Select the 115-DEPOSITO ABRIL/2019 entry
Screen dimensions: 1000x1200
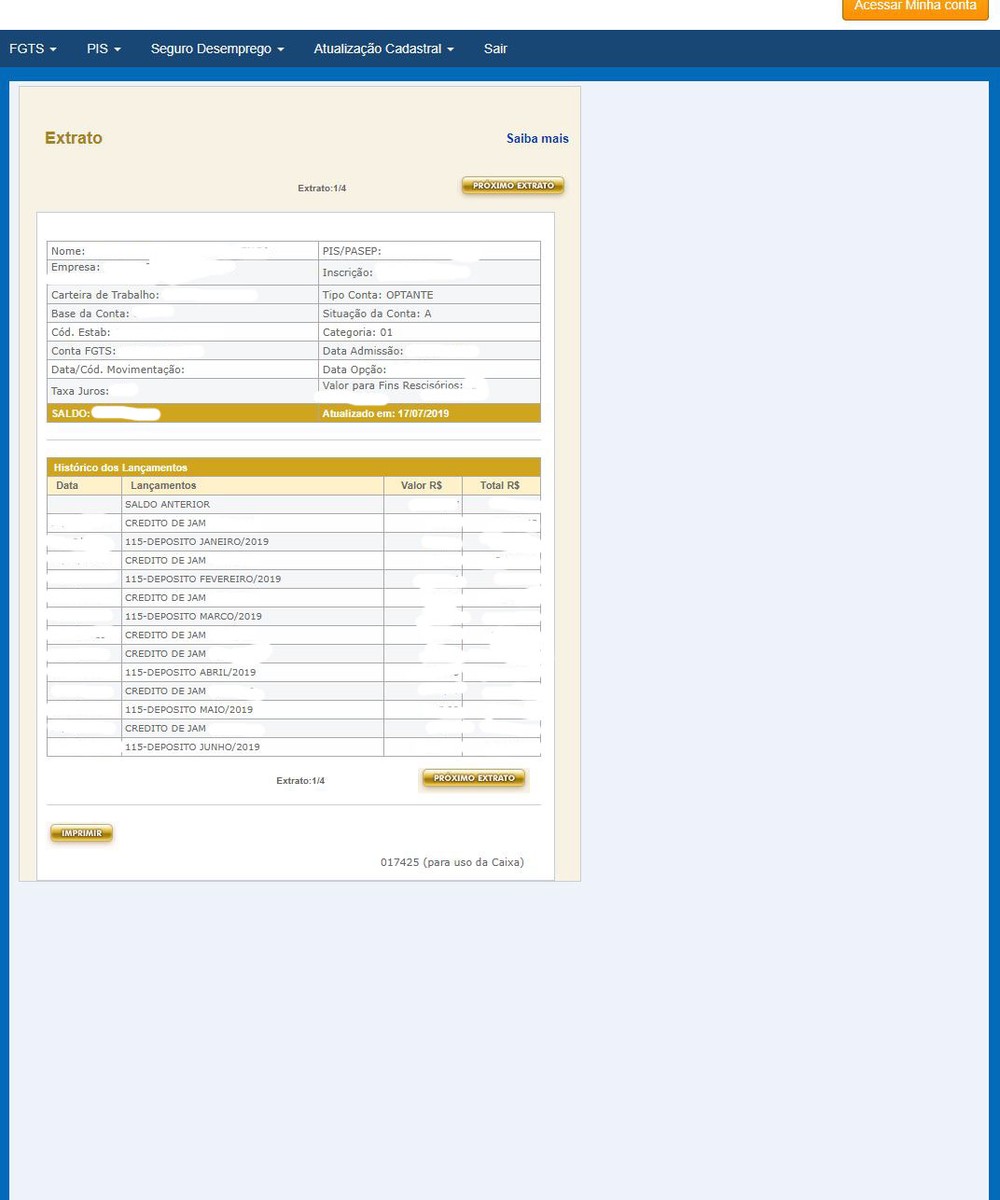(190, 673)
